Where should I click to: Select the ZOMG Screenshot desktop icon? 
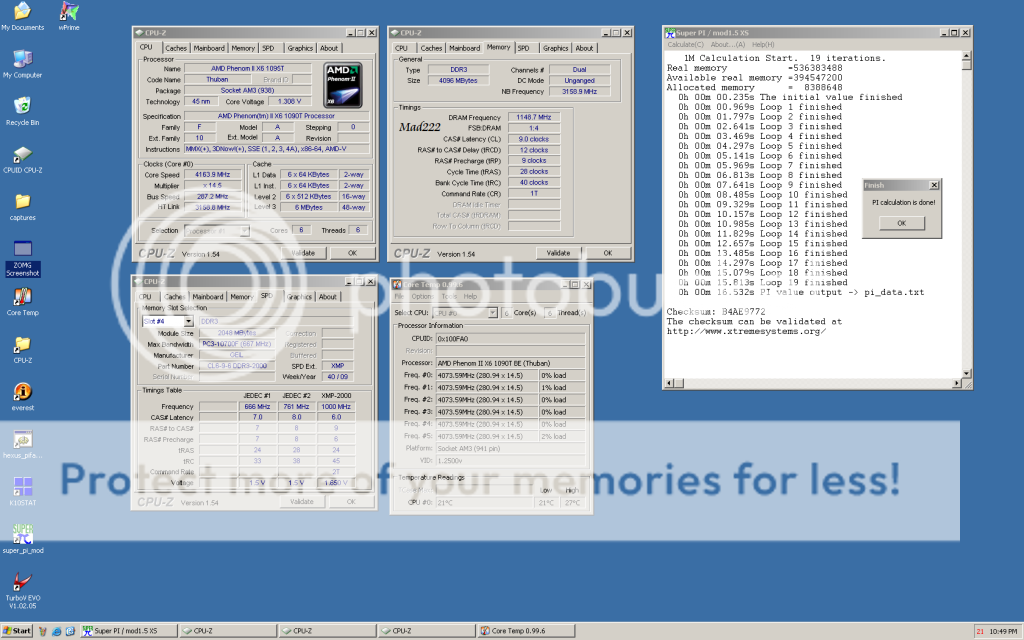coord(22,249)
